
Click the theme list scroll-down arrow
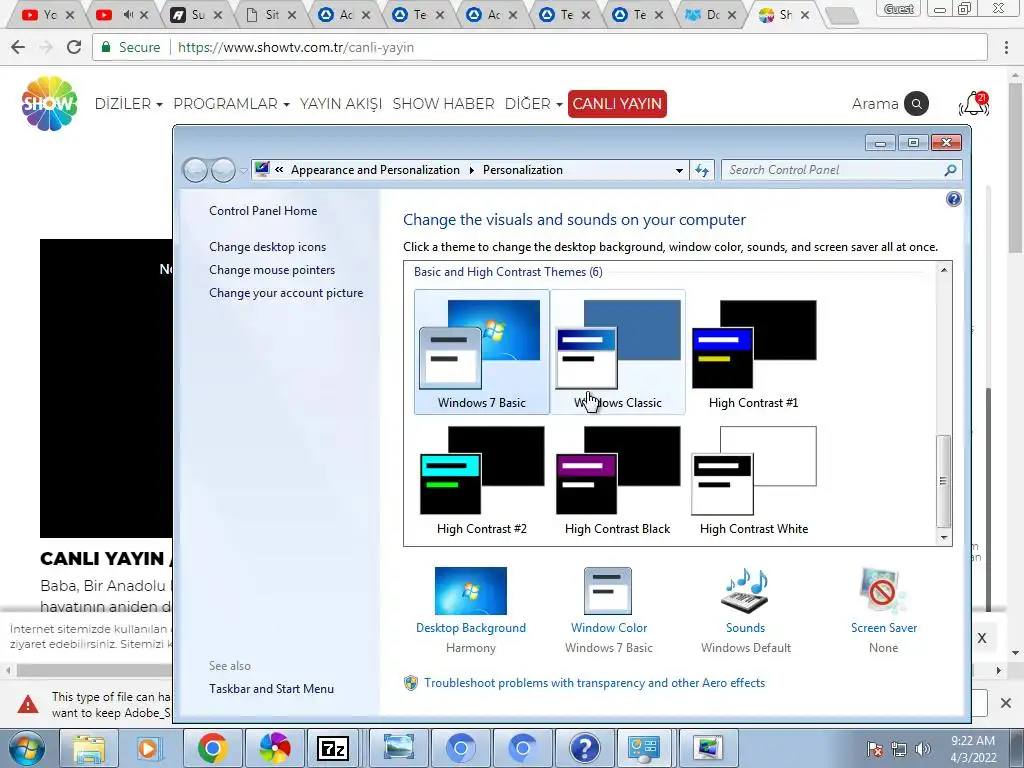pyautogui.click(x=944, y=537)
